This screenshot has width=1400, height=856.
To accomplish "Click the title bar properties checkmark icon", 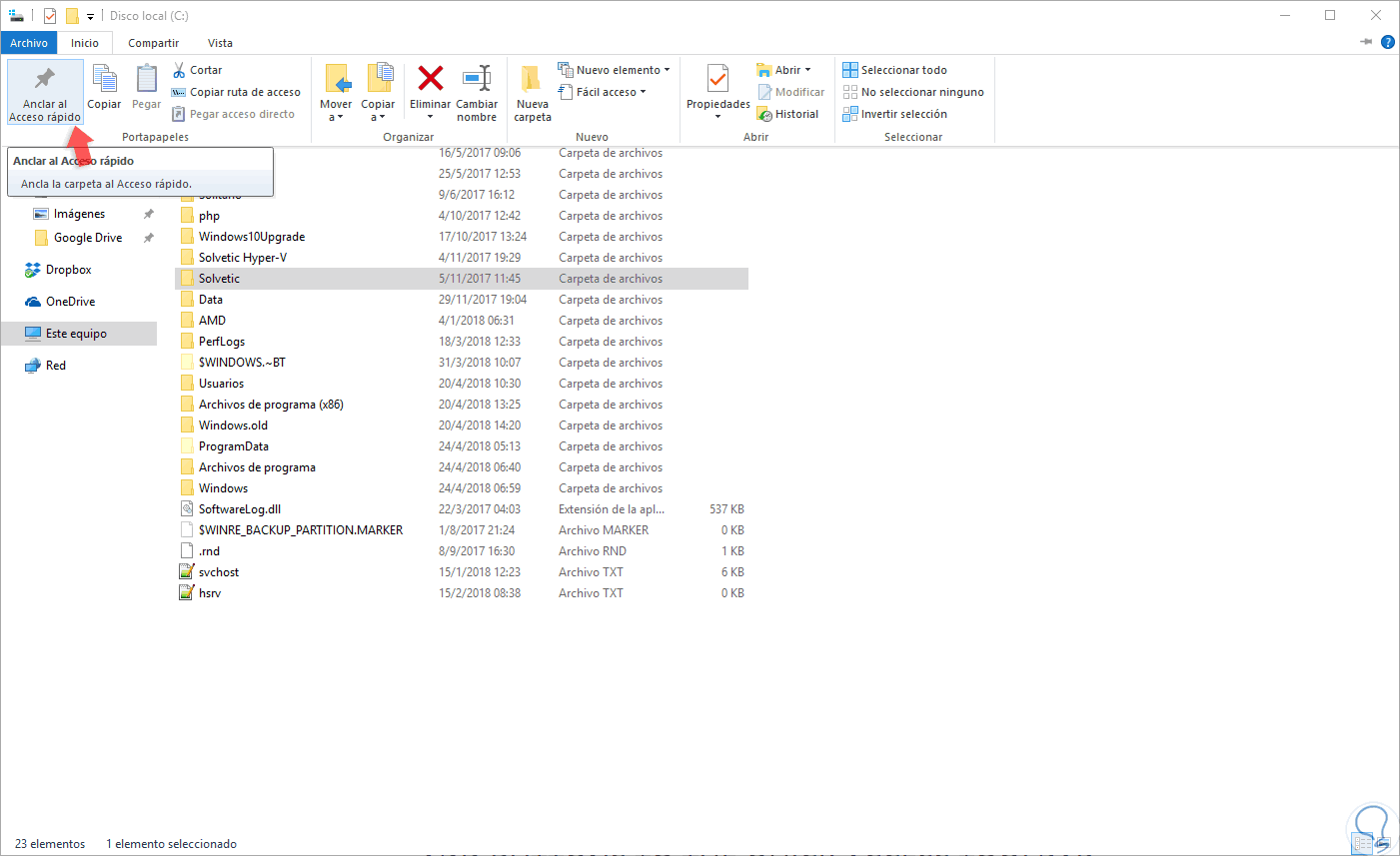I will click(x=50, y=16).
